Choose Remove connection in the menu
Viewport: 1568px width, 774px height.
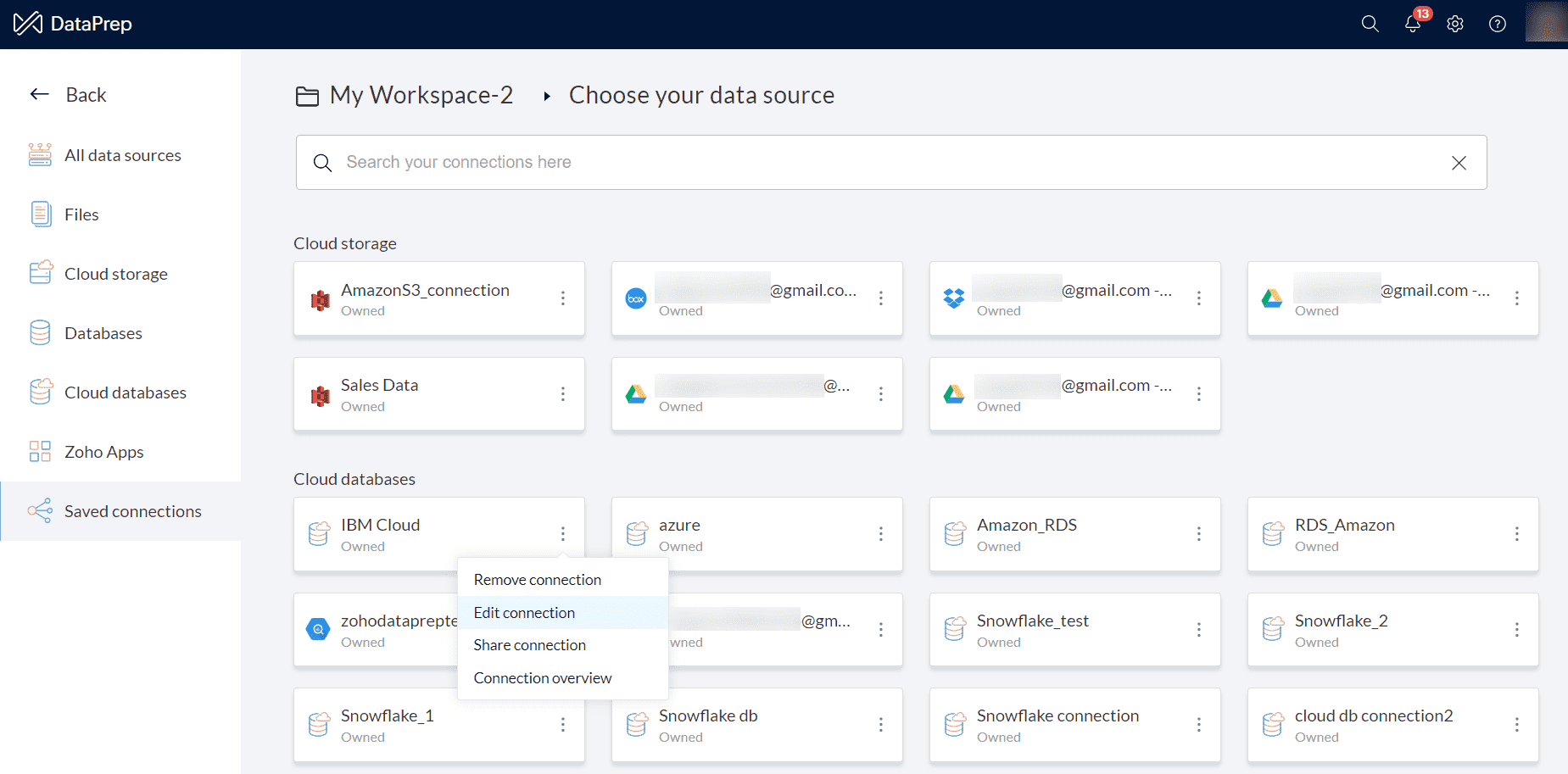coord(537,580)
